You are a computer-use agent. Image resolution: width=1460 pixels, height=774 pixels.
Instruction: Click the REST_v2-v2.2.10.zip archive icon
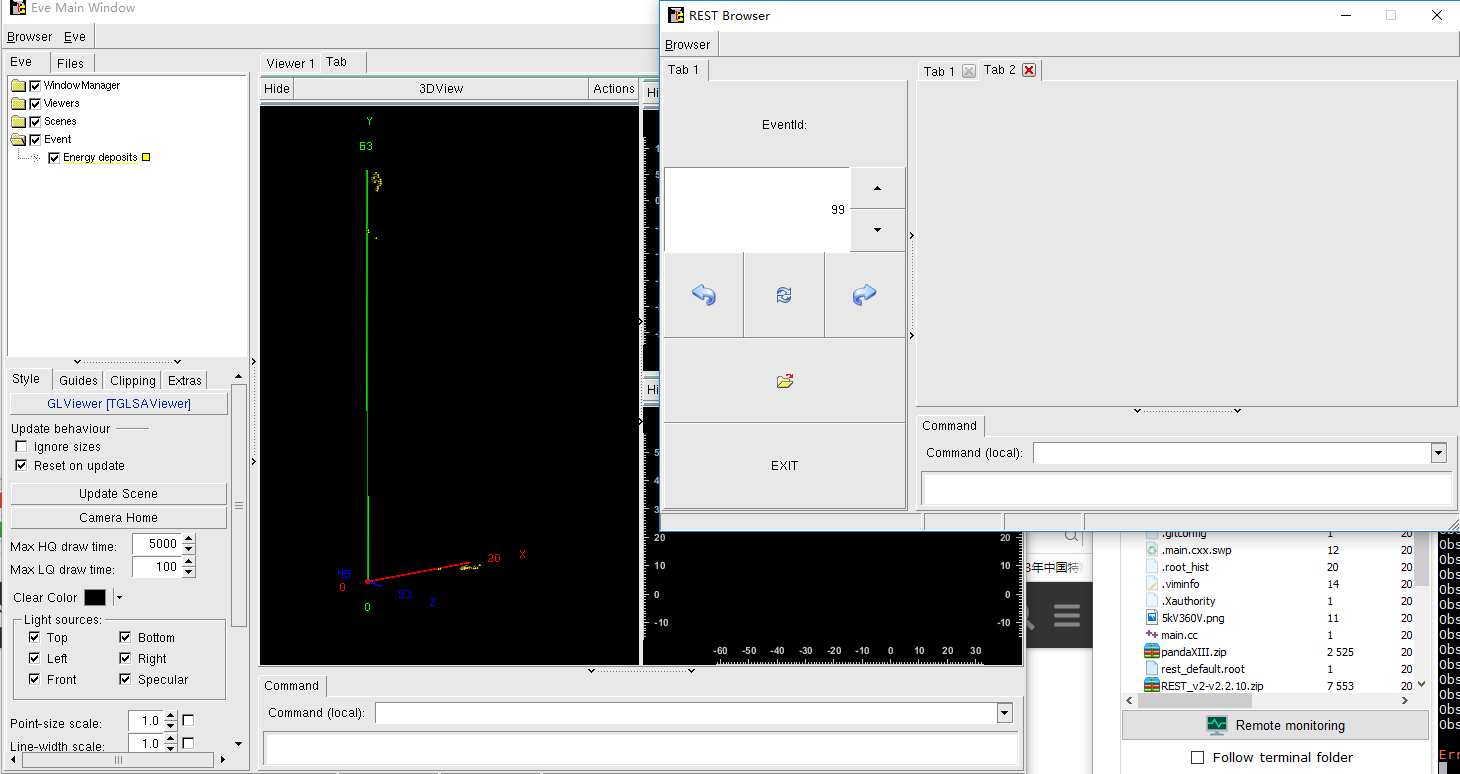[x=1152, y=686]
